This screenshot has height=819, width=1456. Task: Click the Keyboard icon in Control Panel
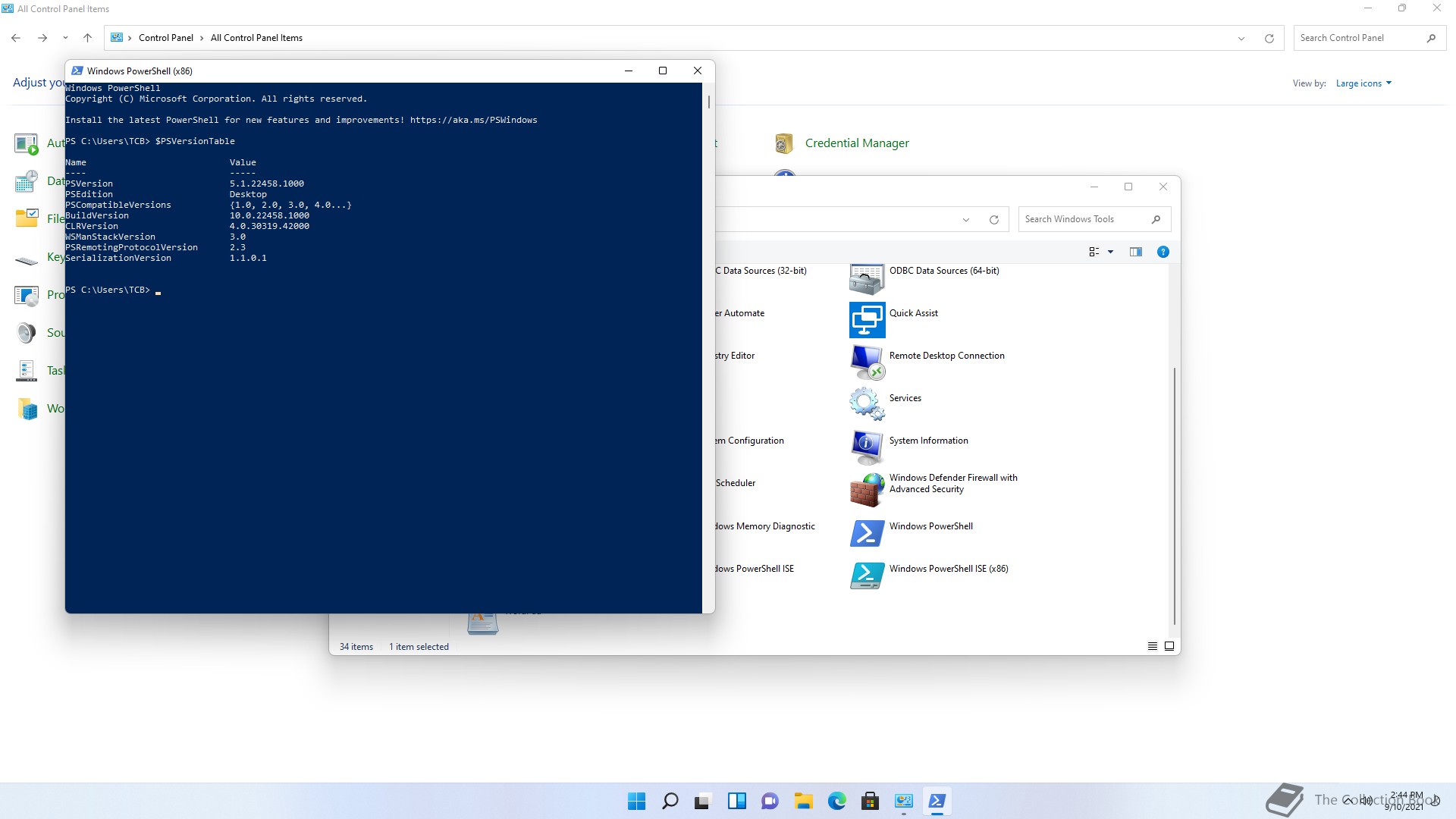pos(27,260)
